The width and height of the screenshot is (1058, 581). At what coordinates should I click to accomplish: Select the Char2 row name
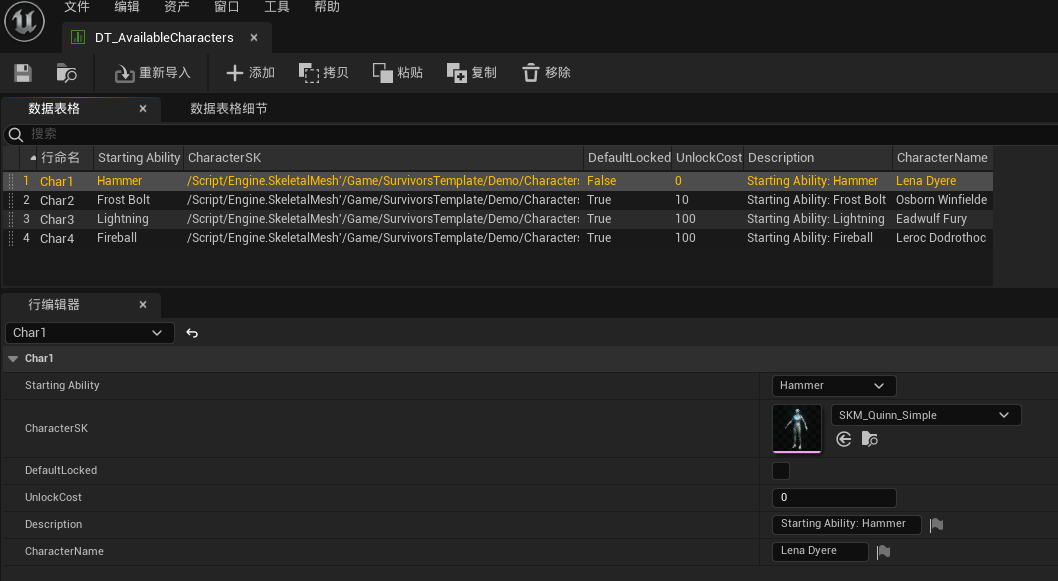click(x=57, y=200)
